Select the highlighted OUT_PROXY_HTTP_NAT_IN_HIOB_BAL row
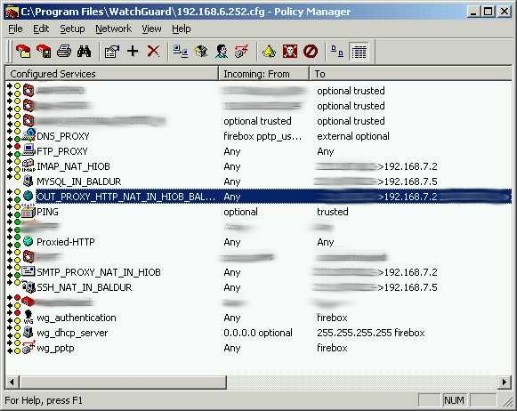Viewport: 517px width, 411px height. 259,196
